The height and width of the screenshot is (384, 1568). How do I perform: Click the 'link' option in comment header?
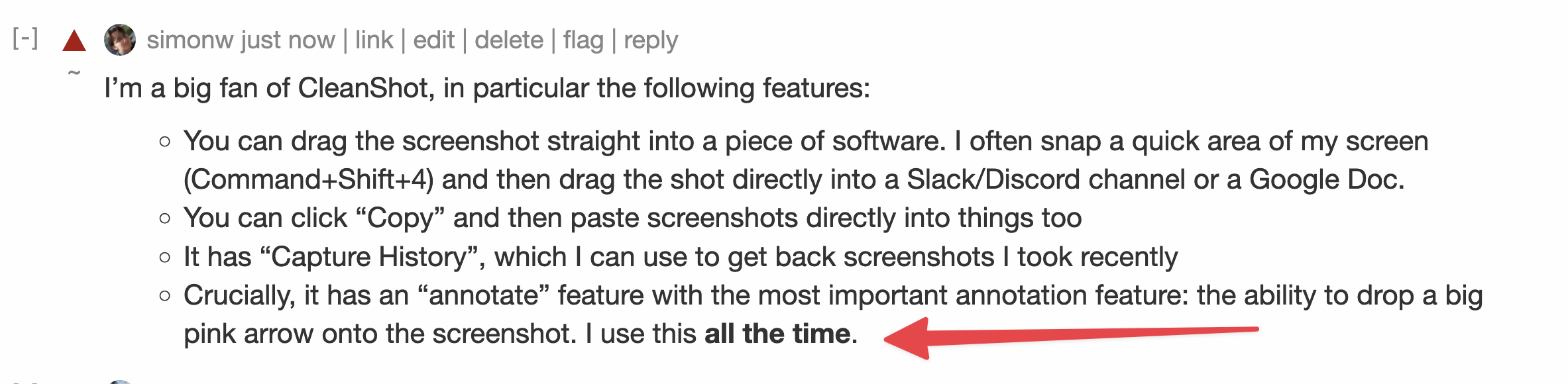[374, 40]
